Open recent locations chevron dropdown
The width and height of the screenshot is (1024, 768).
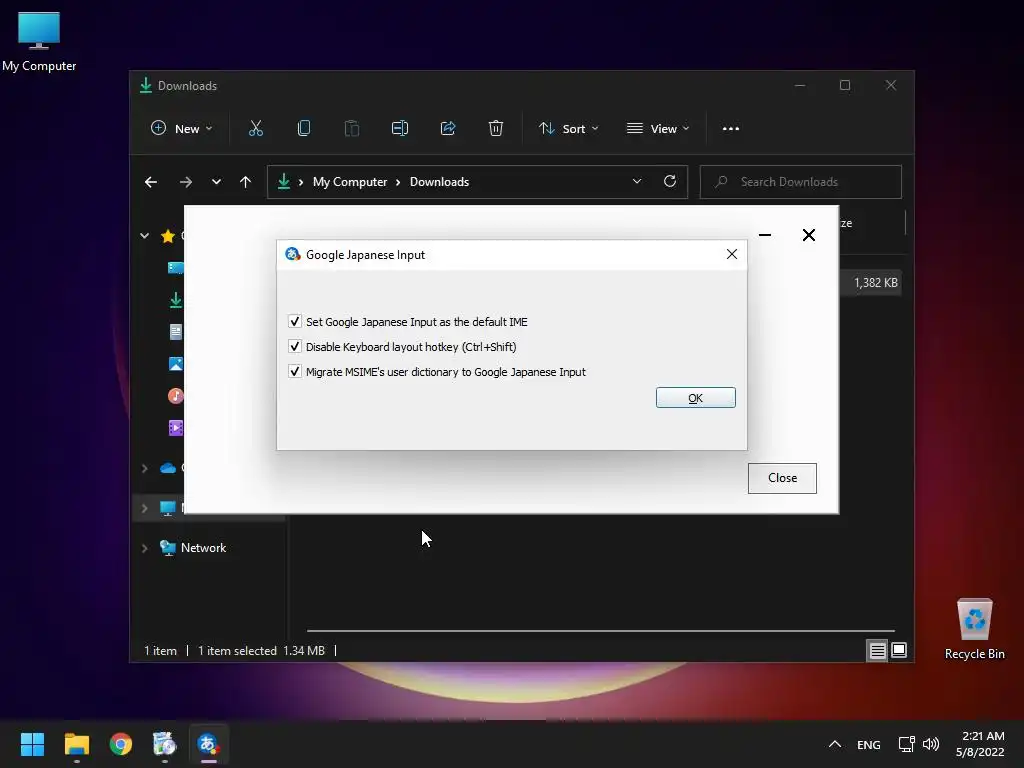point(216,182)
